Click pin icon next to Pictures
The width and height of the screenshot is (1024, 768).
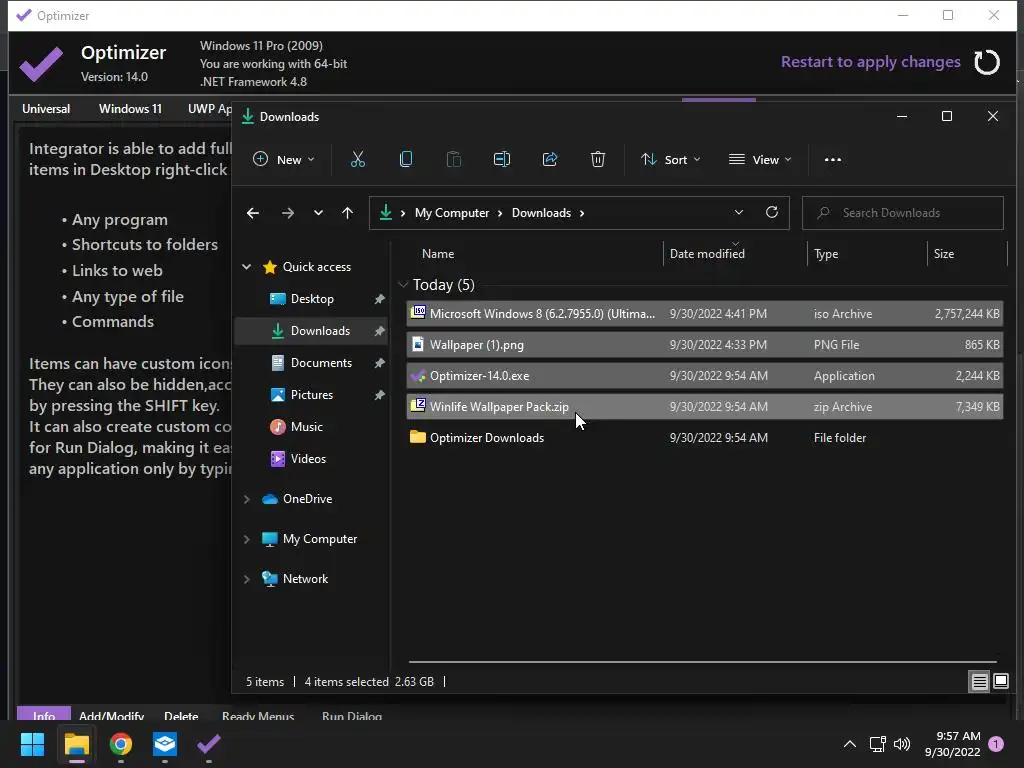(x=379, y=395)
